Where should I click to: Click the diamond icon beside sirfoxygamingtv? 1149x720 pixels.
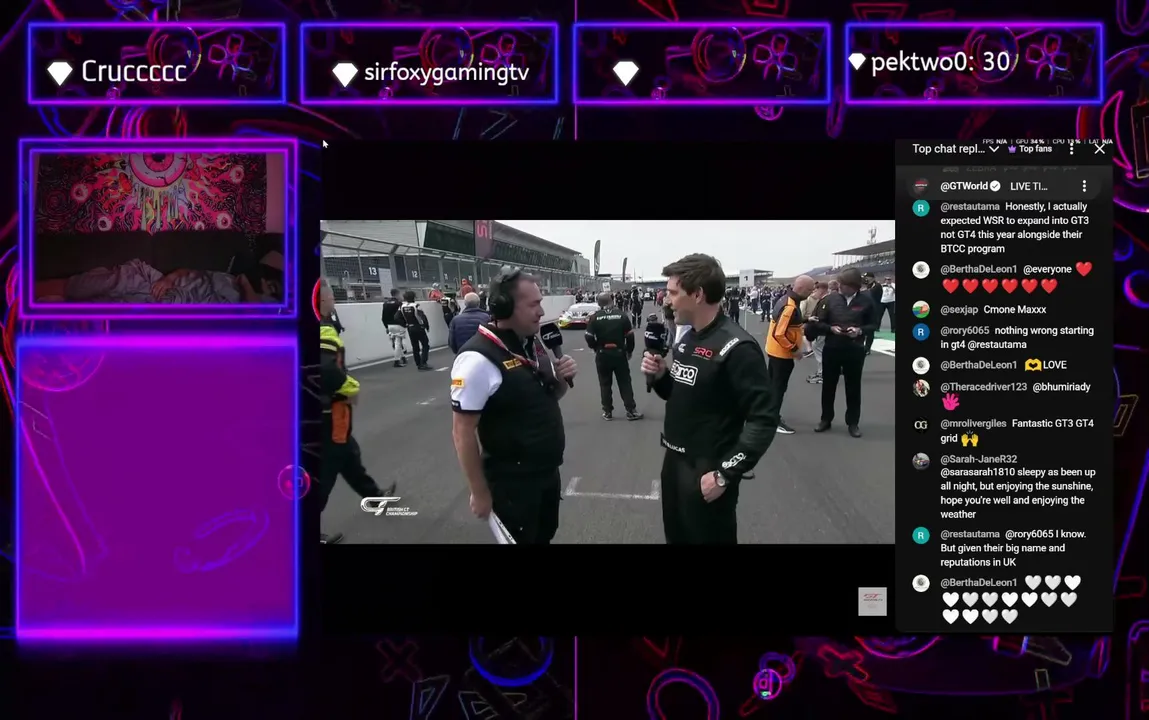[344, 73]
